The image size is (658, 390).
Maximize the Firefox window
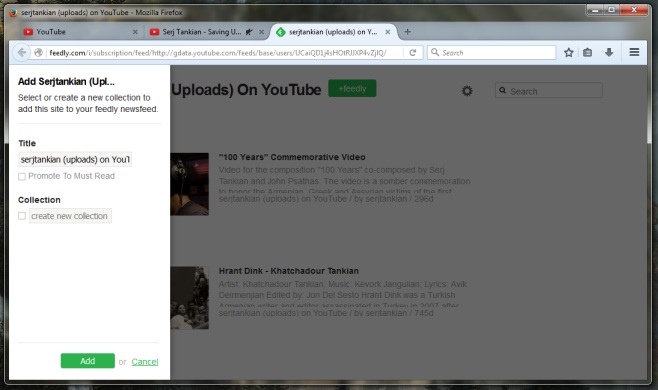tap(611, 10)
